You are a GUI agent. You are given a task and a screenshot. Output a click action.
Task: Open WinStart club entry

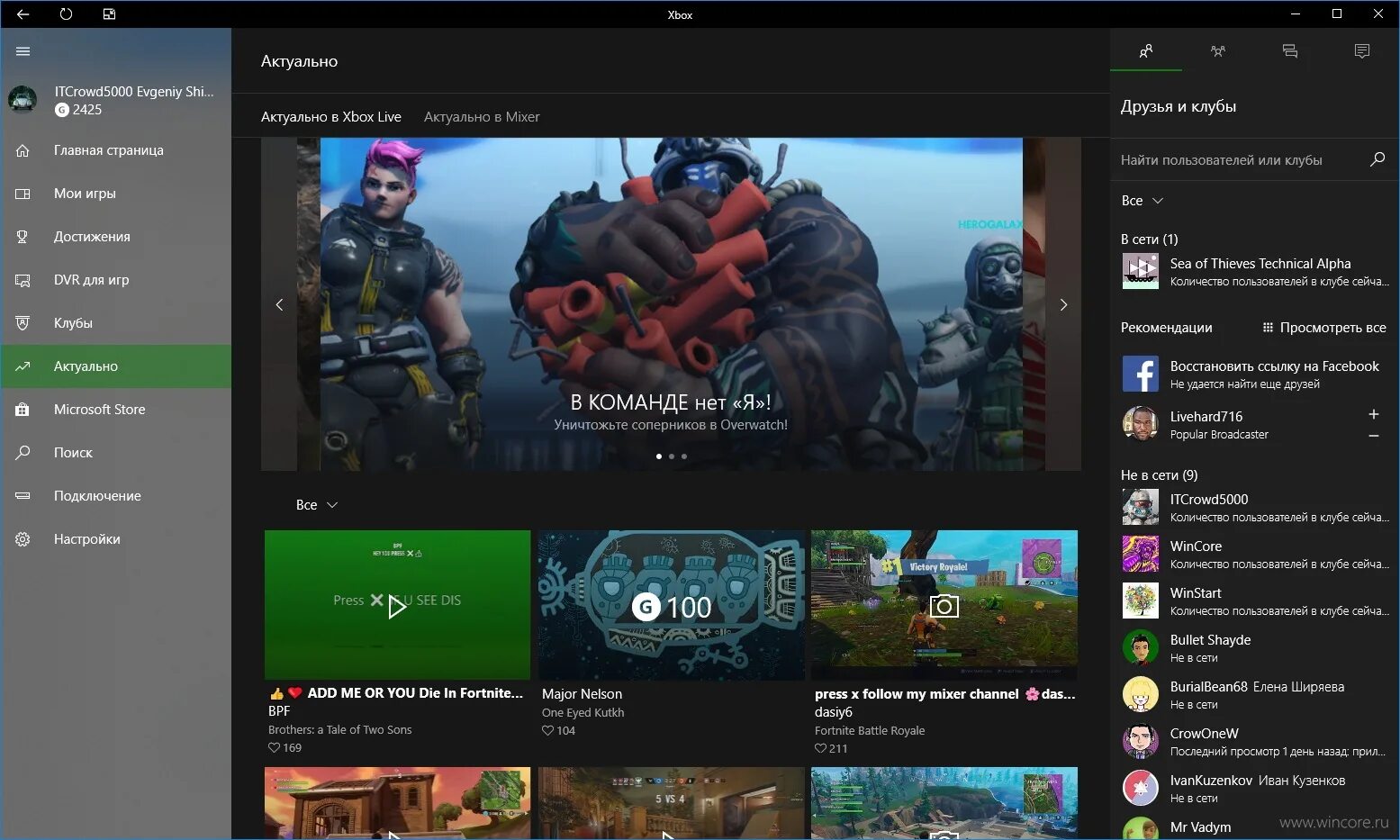coord(1255,601)
